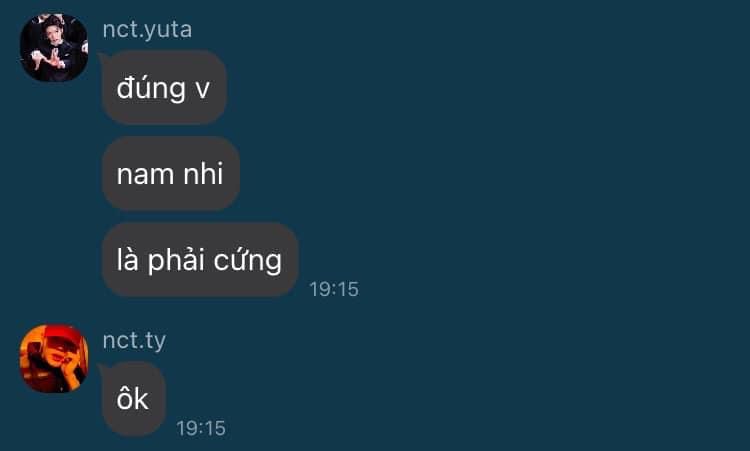Select the "là phải cứng" message bubble
The image size is (750, 451).
coord(200,260)
